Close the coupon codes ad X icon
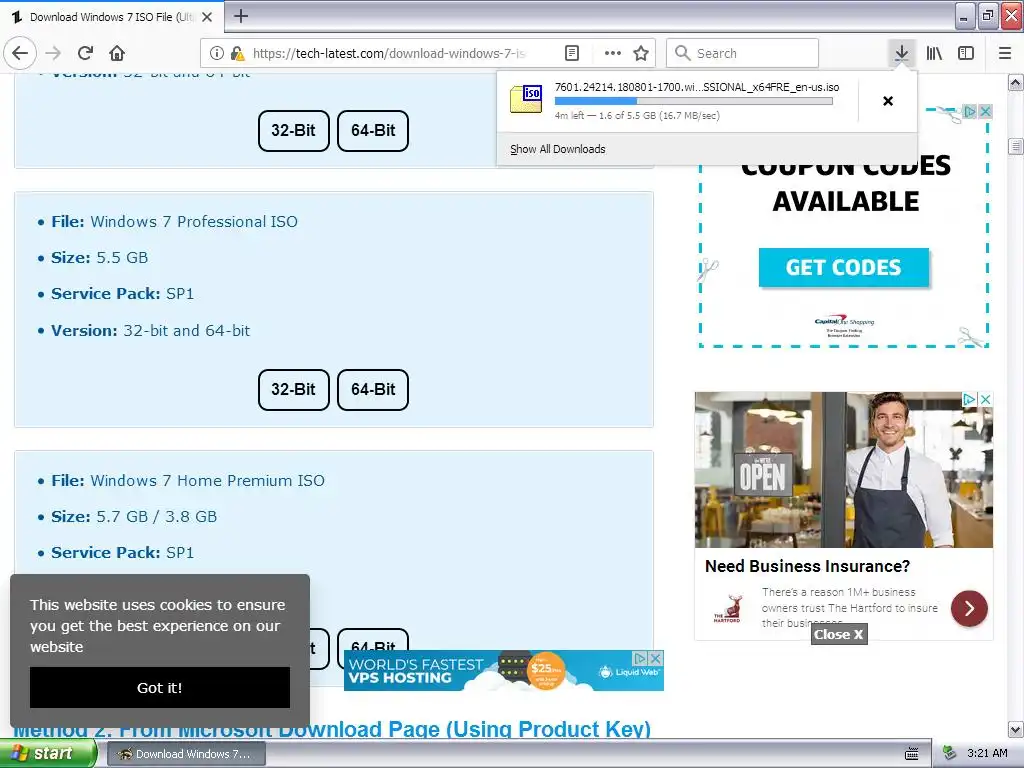1024x768 pixels. click(985, 111)
